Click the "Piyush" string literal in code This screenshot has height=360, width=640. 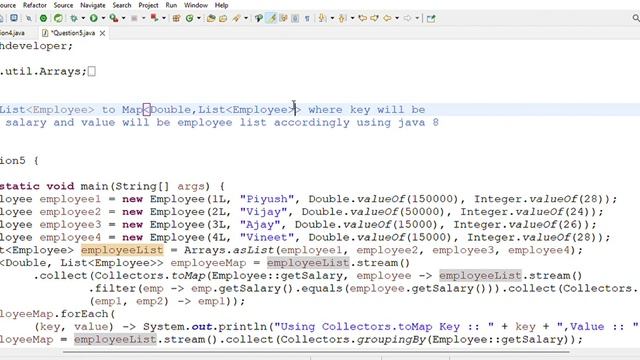coord(267,199)
